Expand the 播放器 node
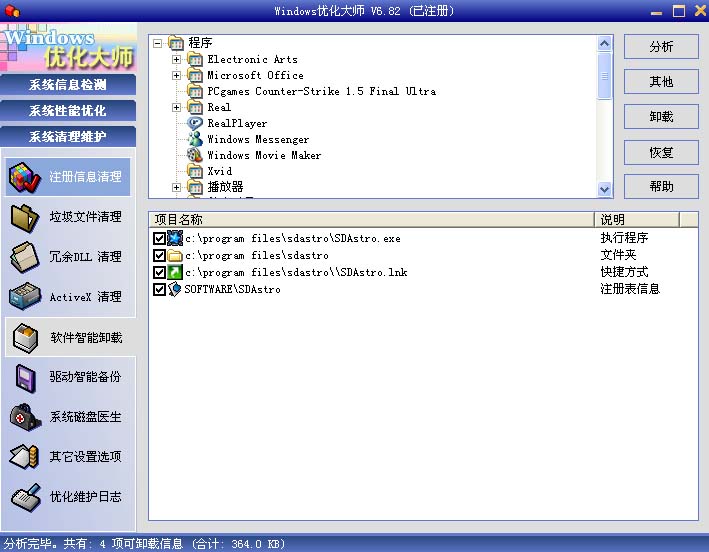Image resolution: width=709 pixels, height=552 pixels. pos(177,187)
